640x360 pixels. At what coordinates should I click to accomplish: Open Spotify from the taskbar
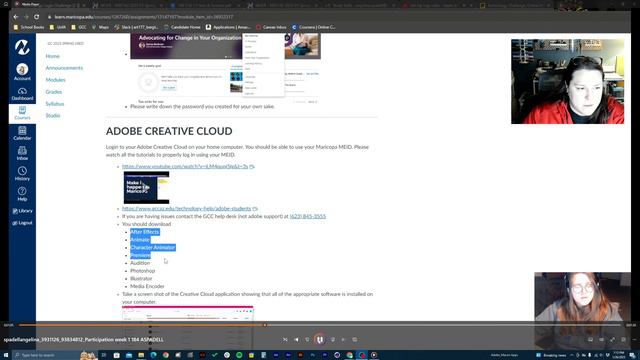[239, 355]
